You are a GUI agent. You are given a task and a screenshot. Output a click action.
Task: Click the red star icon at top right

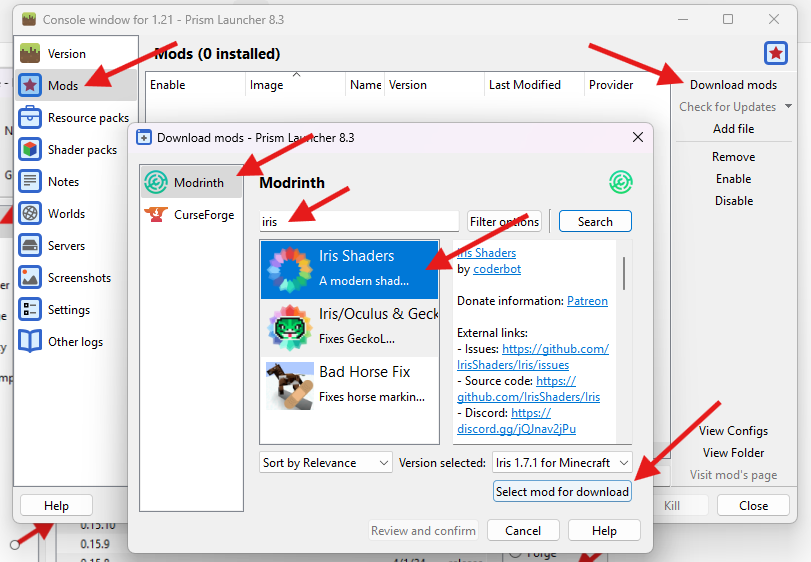(776, 53)
